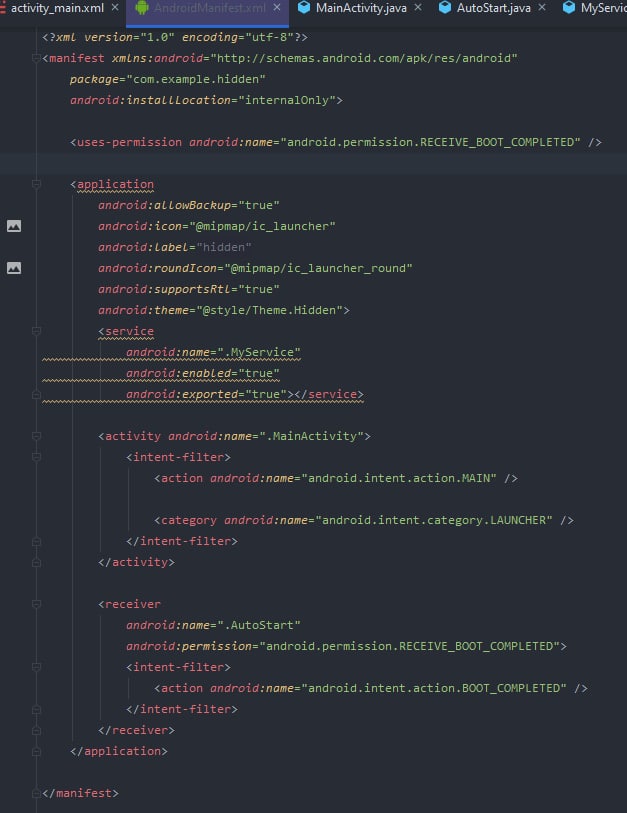Close the AutoStart.java tab
The width and height of the screenshot is (627, 813).
542,8
